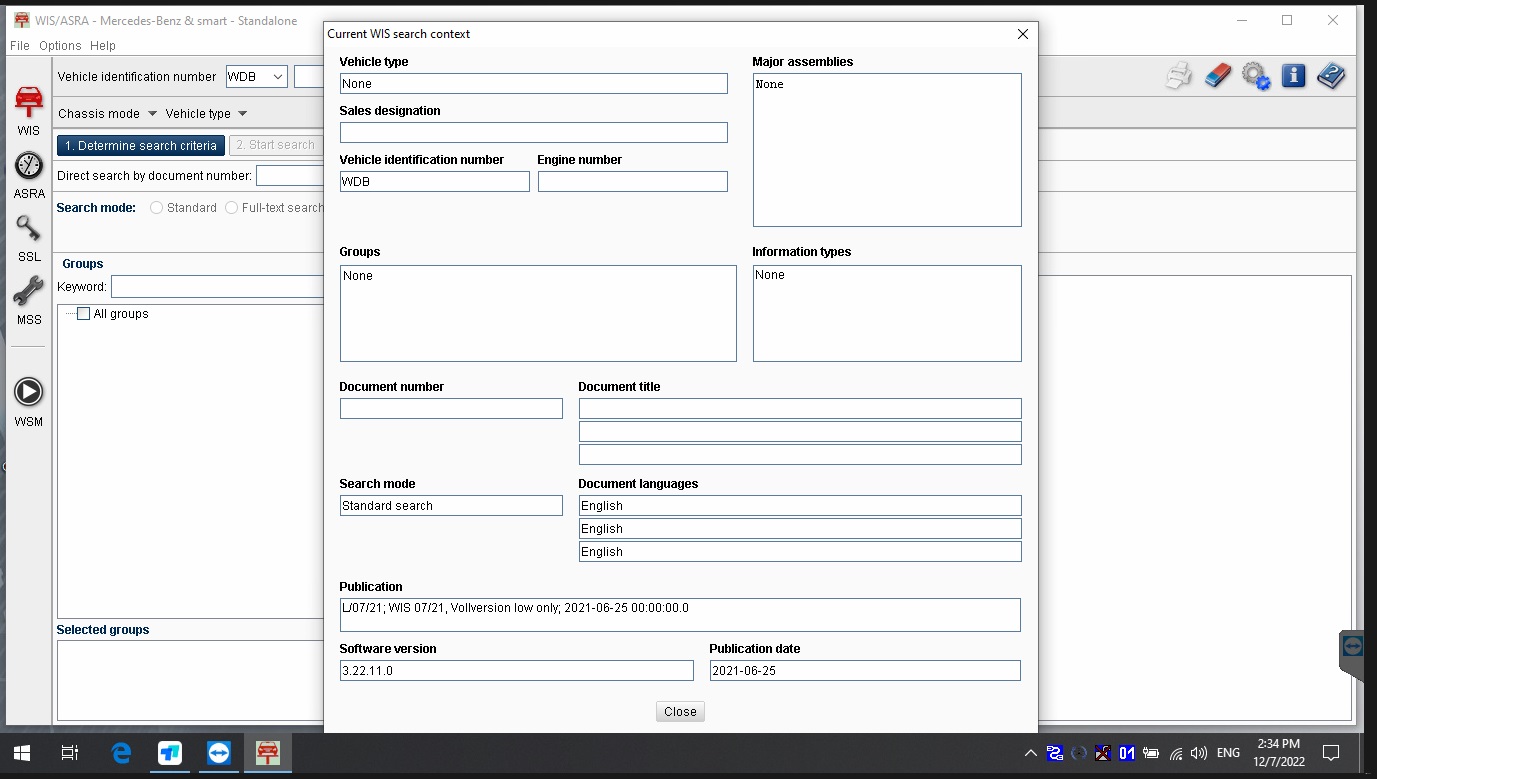Viewport: 1527px width, 779px height.
Task: Click the Document number field in the dialog
Action: click(x=451, y=409)
